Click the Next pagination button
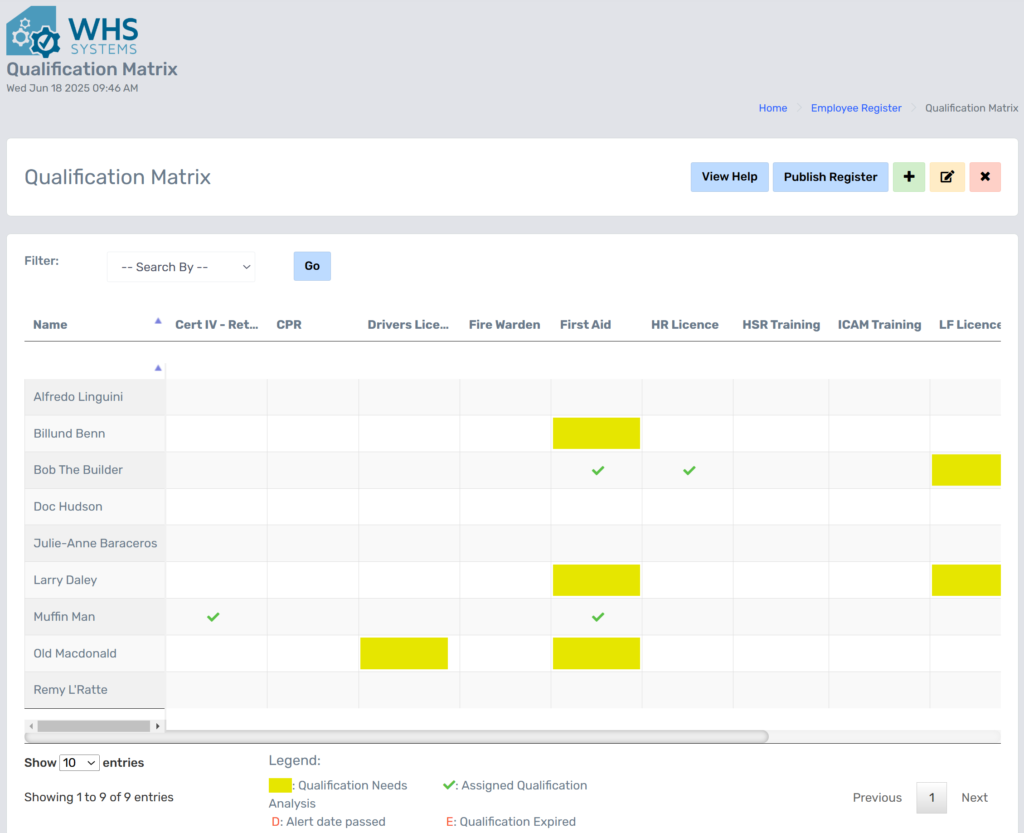The height and width of the screenshot is (833, 1024). [974, 797]
